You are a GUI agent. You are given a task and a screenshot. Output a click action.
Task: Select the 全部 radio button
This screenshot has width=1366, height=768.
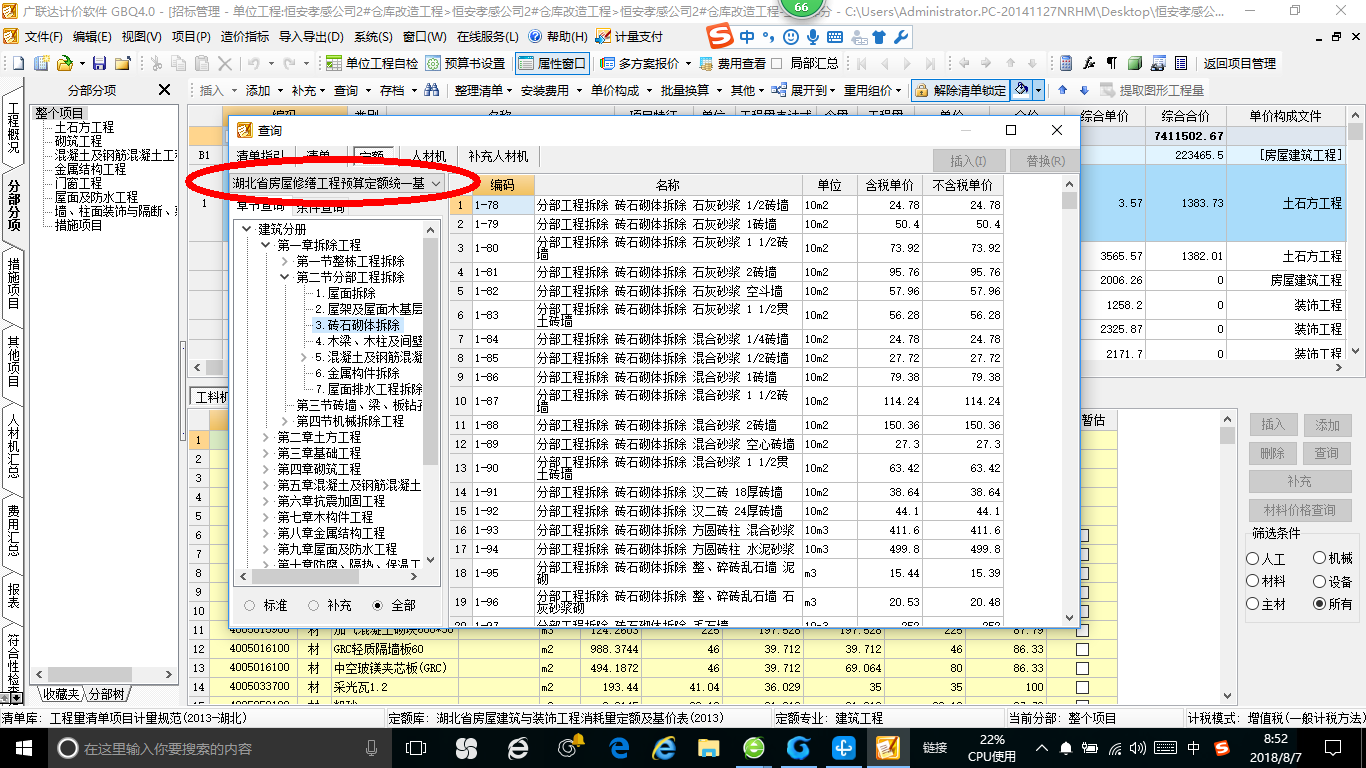click(377, 605)
